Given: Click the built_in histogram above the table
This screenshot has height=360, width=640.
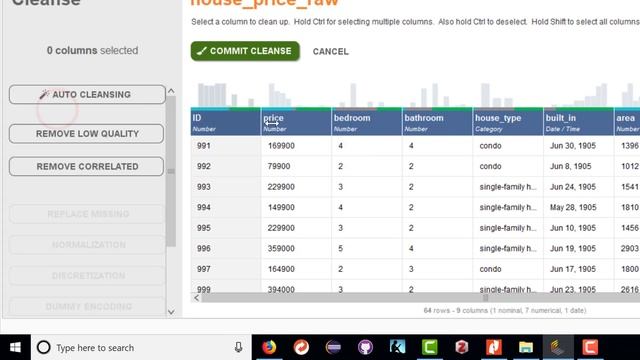Looking at the screenshot, I should point(579,95).
